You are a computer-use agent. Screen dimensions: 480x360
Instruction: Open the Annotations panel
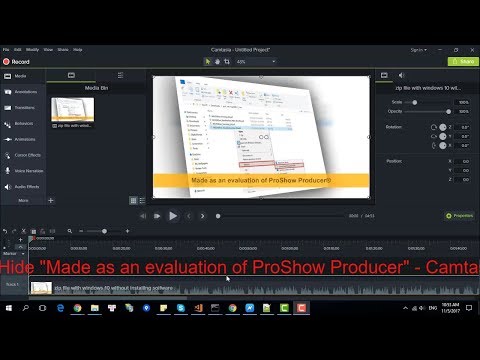click(23, 92)
